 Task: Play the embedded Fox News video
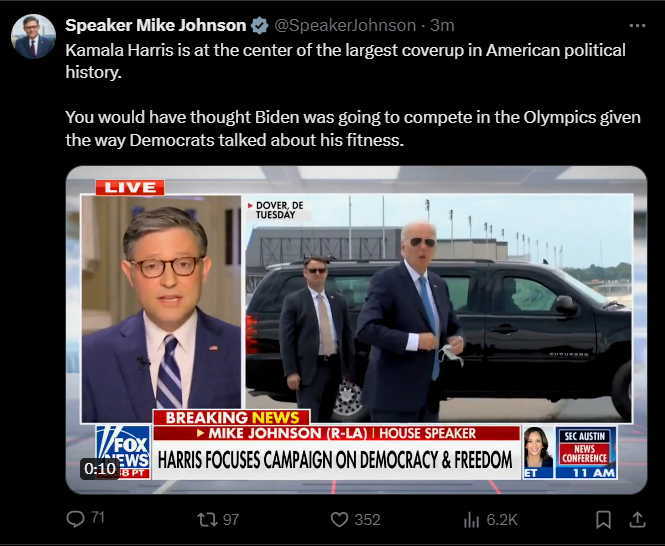tap(356, 330)
